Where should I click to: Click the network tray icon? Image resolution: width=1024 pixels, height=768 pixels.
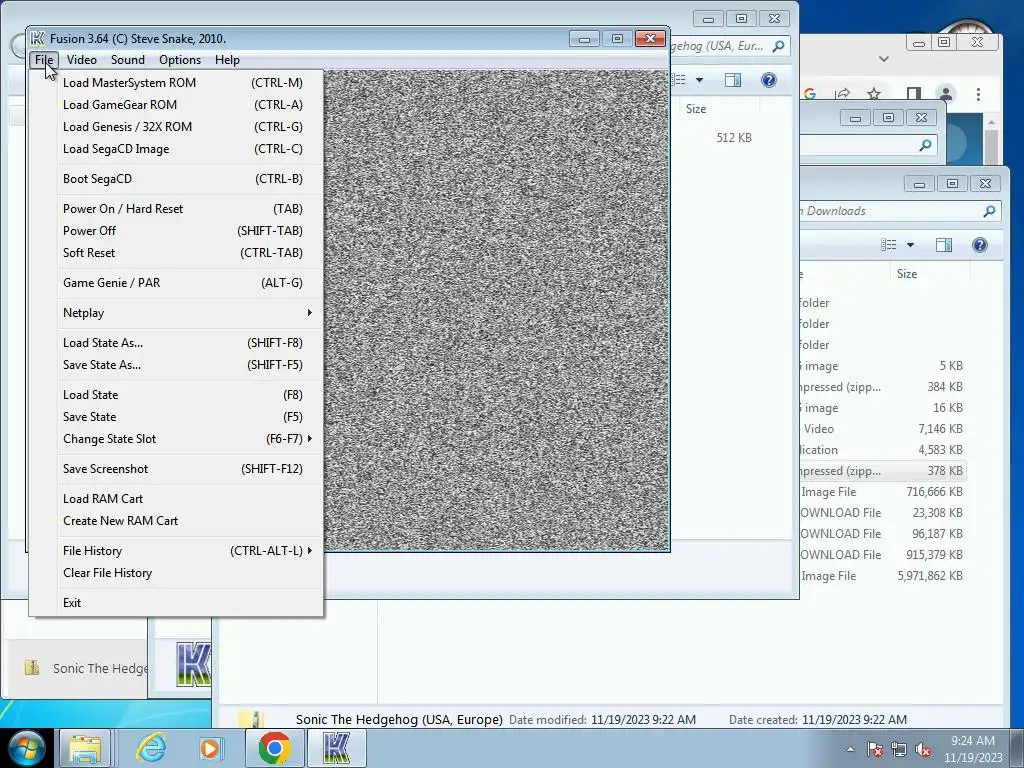click(899, 749)
